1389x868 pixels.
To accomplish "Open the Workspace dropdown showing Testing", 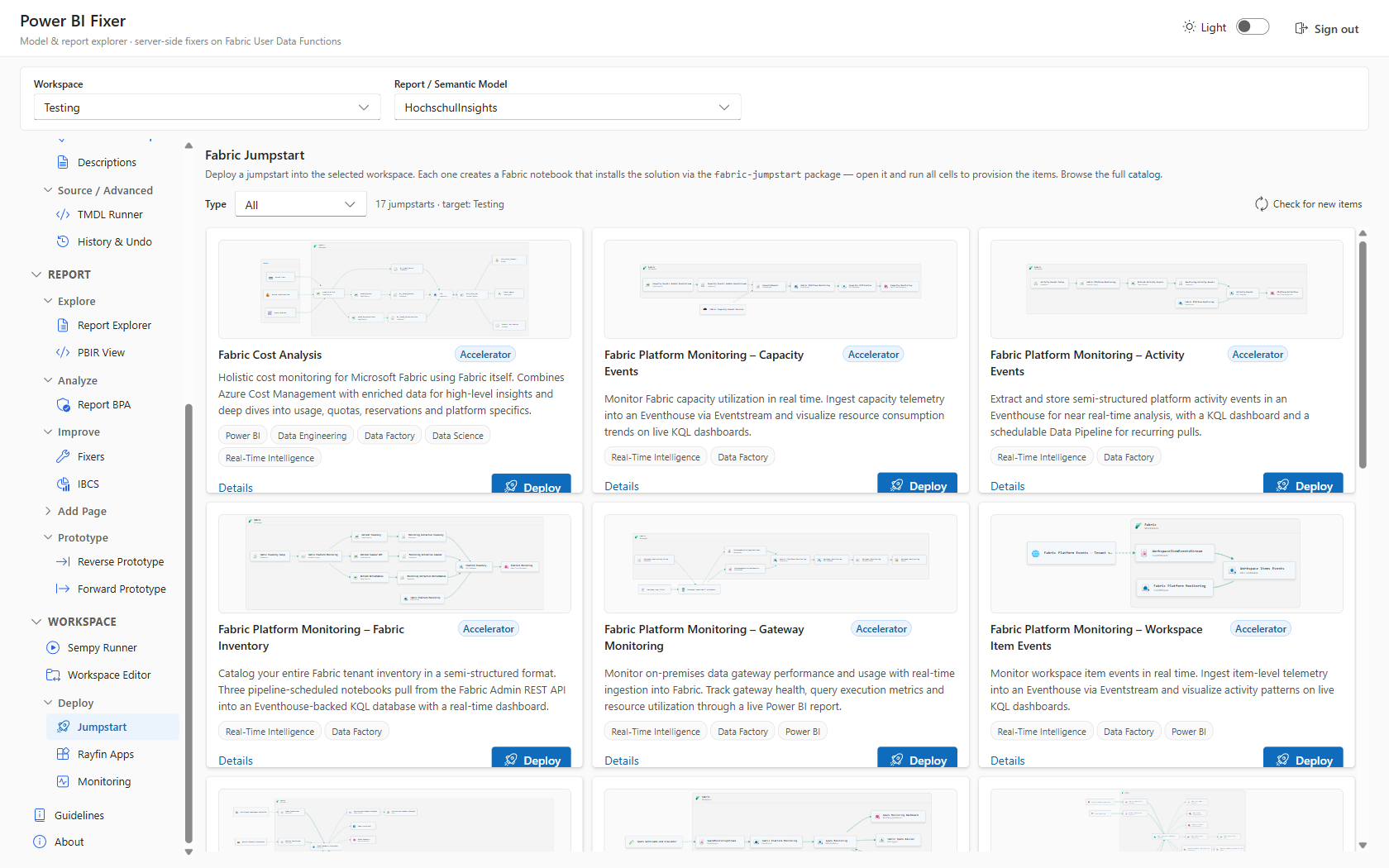I will [207, 107].
